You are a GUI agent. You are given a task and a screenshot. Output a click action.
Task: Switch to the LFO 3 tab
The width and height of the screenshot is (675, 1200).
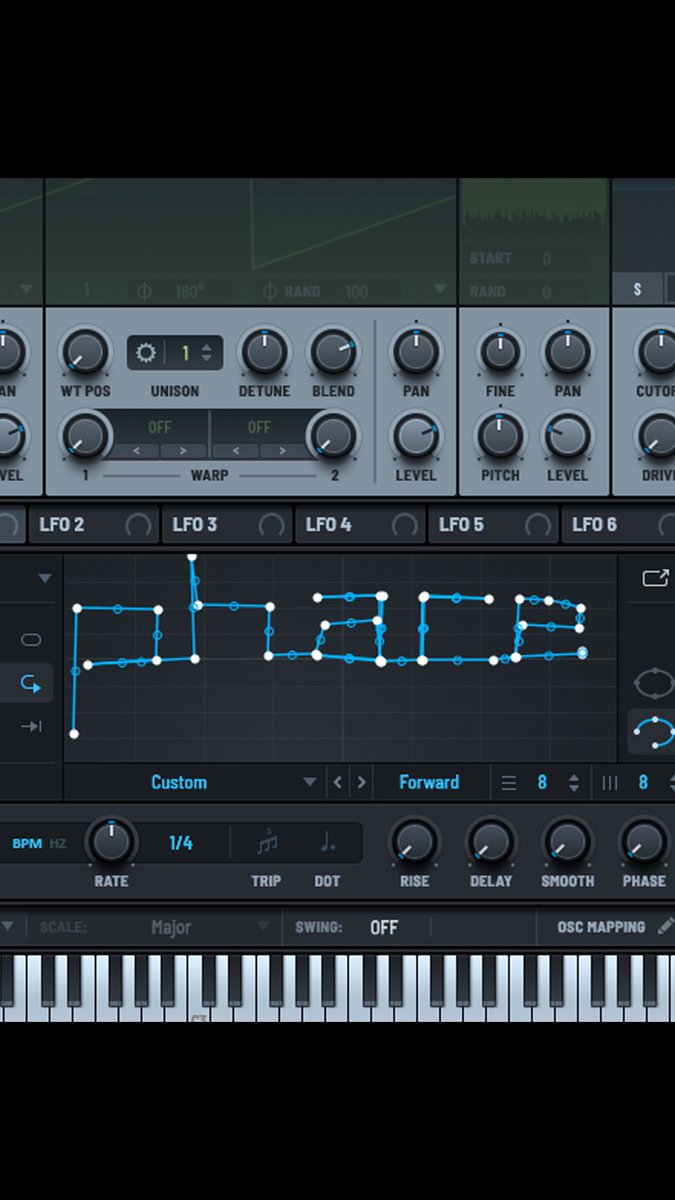click(195, 524)
